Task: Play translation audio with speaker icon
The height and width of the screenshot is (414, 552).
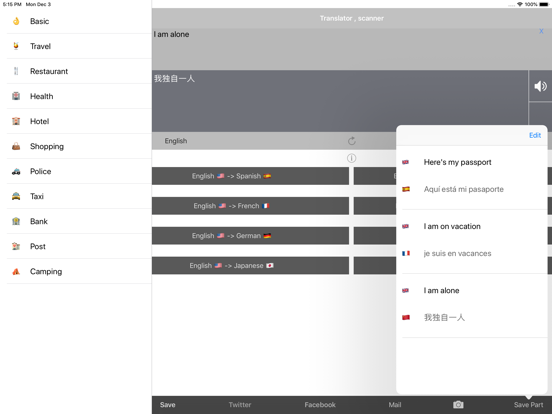Action: click(540, 86)
